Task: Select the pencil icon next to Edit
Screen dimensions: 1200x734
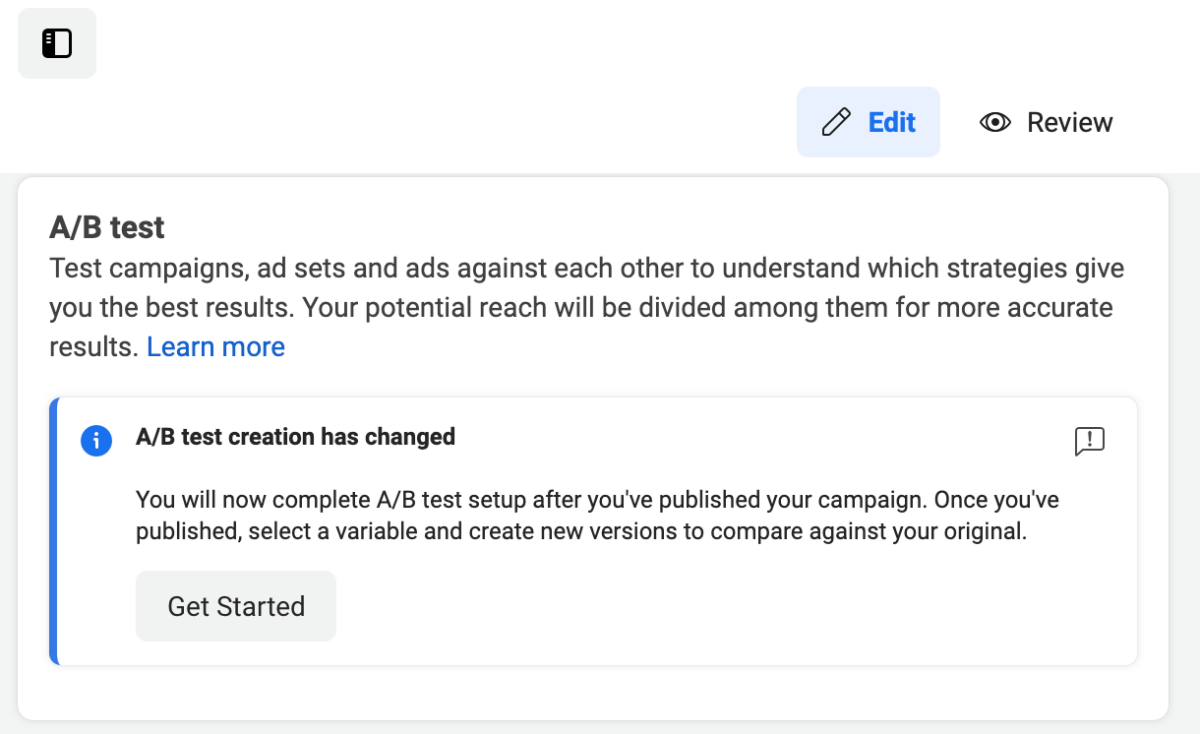Action: [835, 121]
